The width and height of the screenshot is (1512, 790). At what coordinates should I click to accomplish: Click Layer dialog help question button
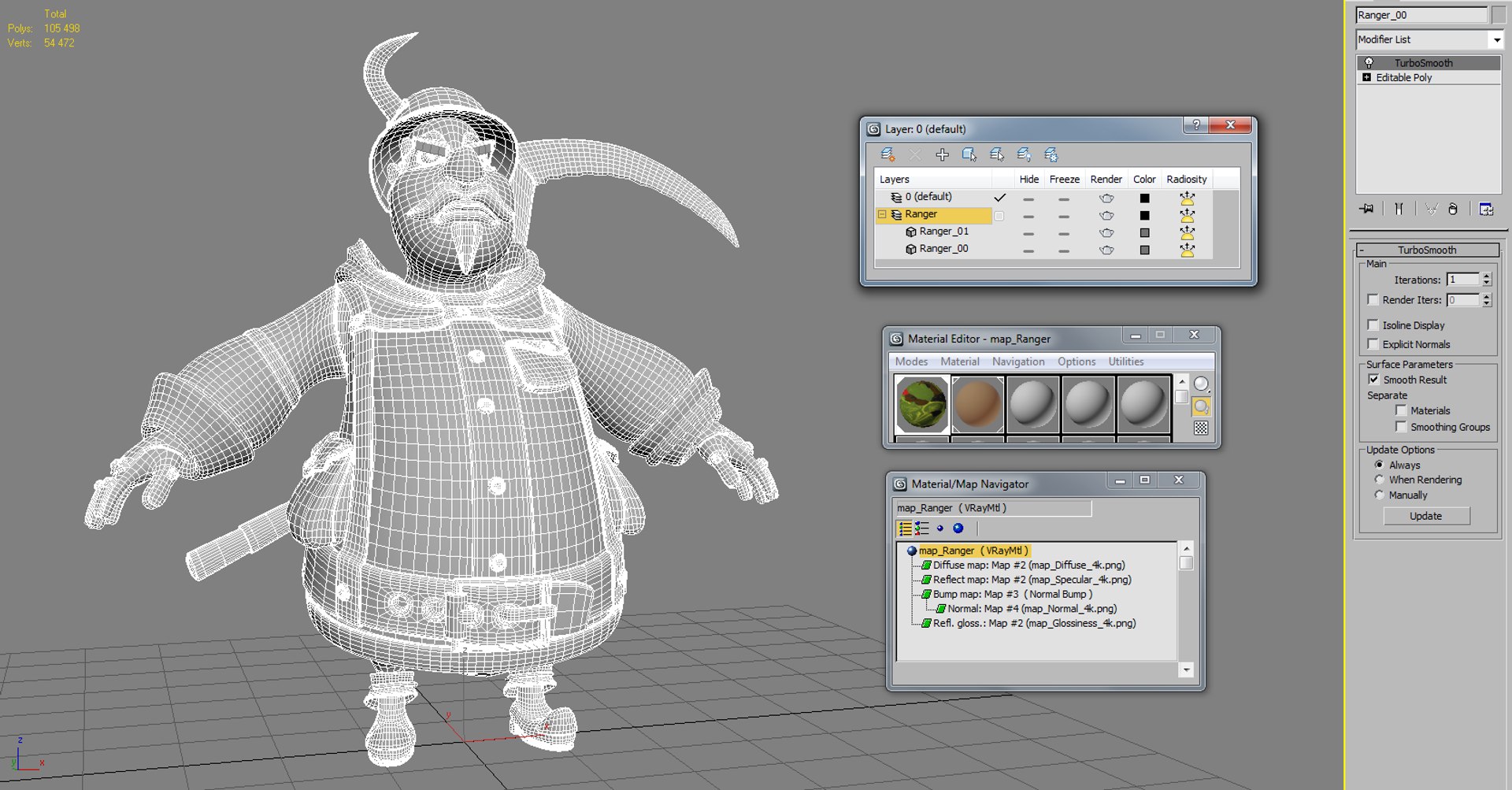pyautogui.click(x=1196, y=125)
